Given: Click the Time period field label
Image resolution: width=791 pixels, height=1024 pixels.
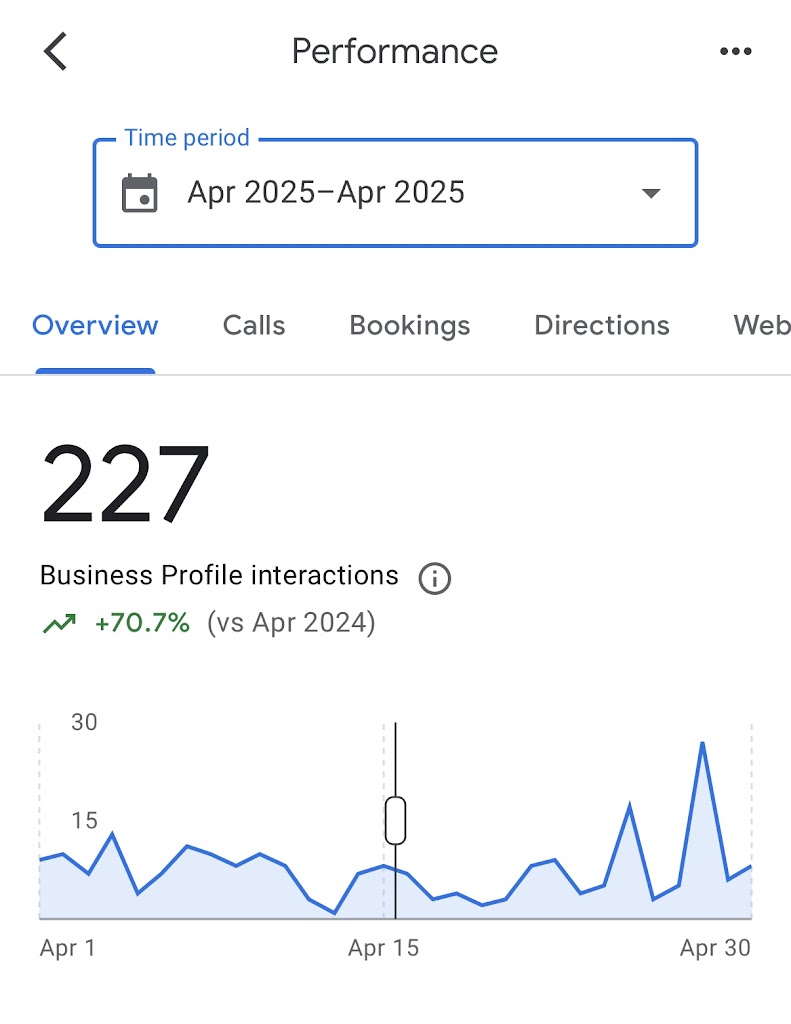Looking at the screenshot, I should click(x=187, y=138).
